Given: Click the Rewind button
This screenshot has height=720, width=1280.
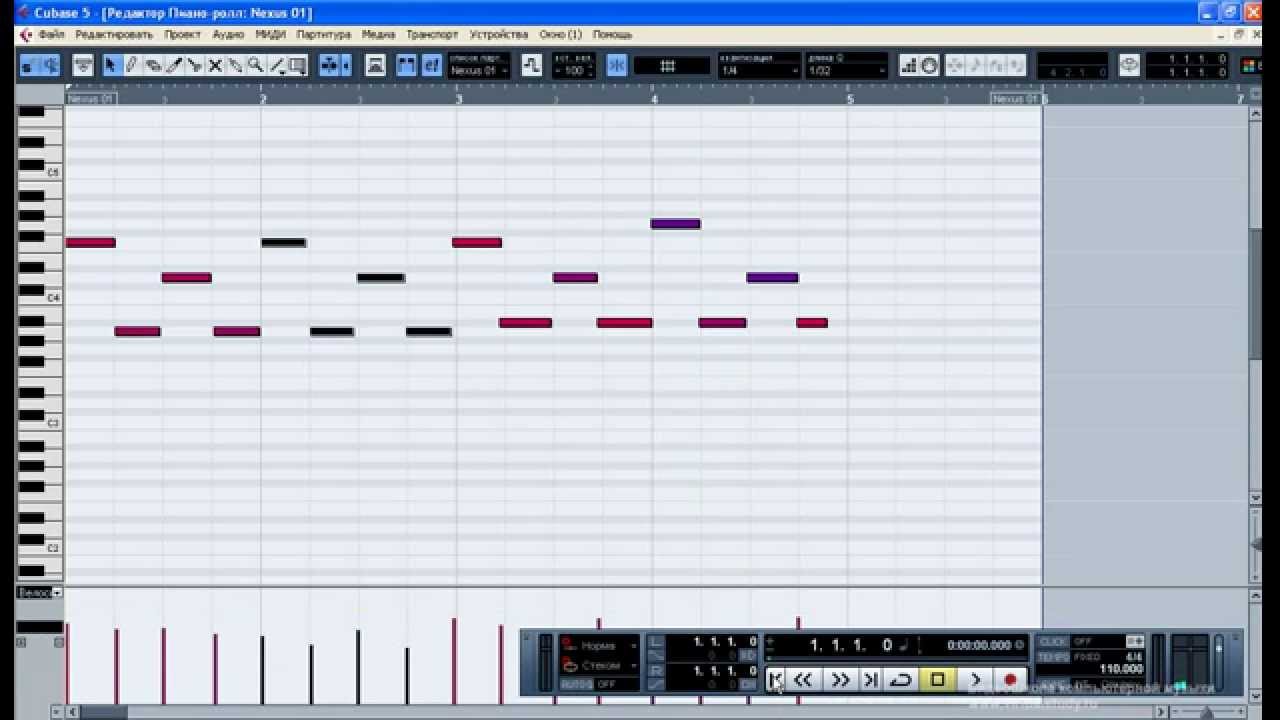Looking at the screenshot, I should click(x=804, y=680).
